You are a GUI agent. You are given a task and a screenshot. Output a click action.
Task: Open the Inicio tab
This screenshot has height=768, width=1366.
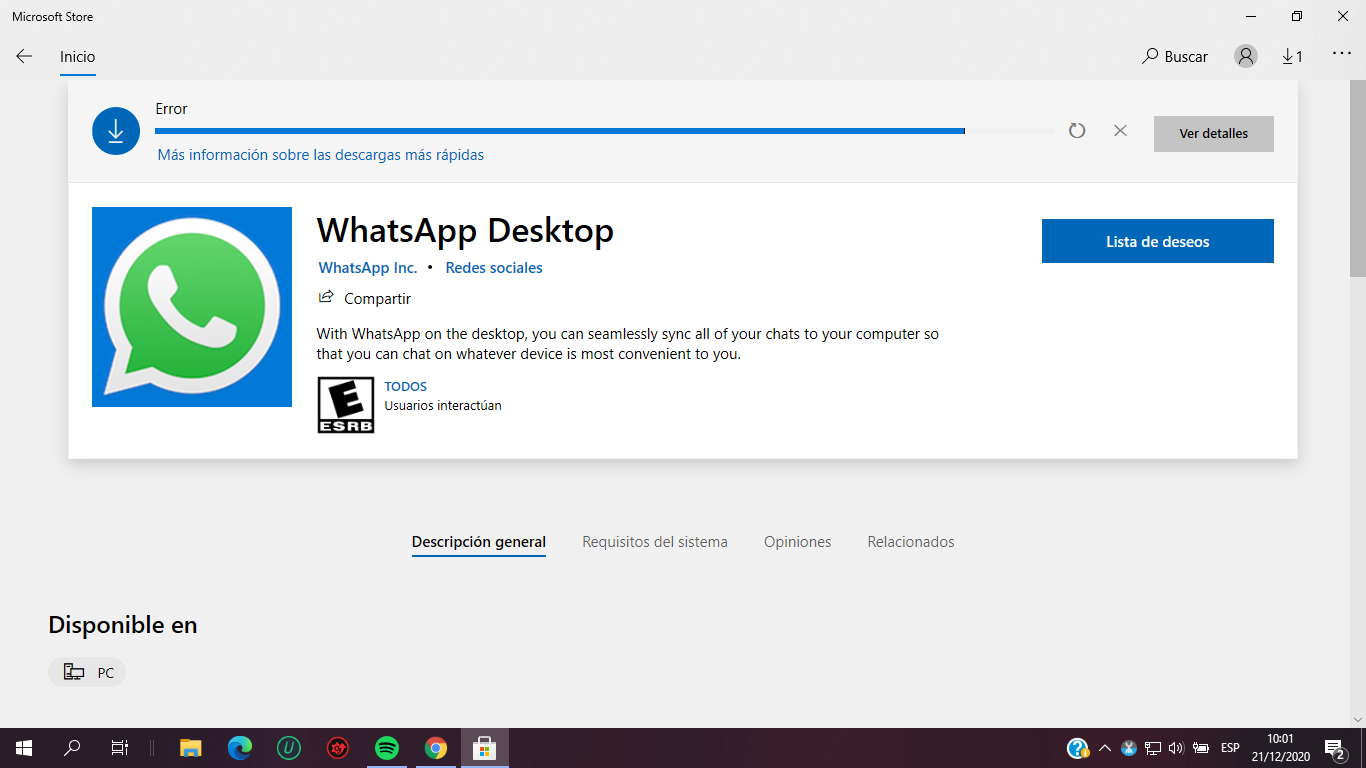click(x=77, y=57)
